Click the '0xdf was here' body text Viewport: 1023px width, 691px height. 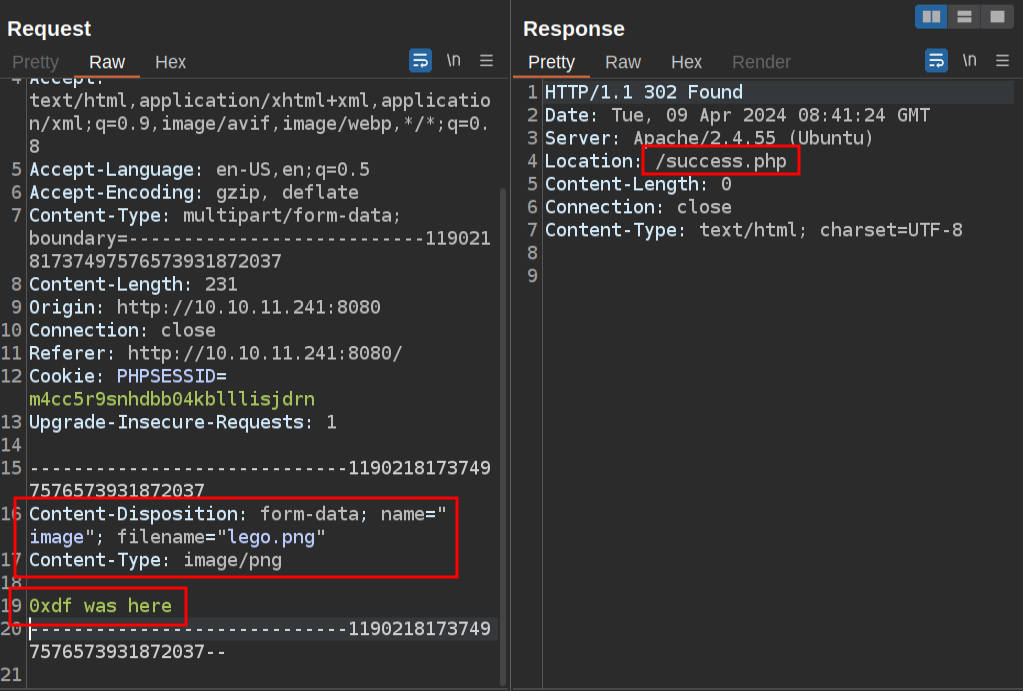(100, 606)
